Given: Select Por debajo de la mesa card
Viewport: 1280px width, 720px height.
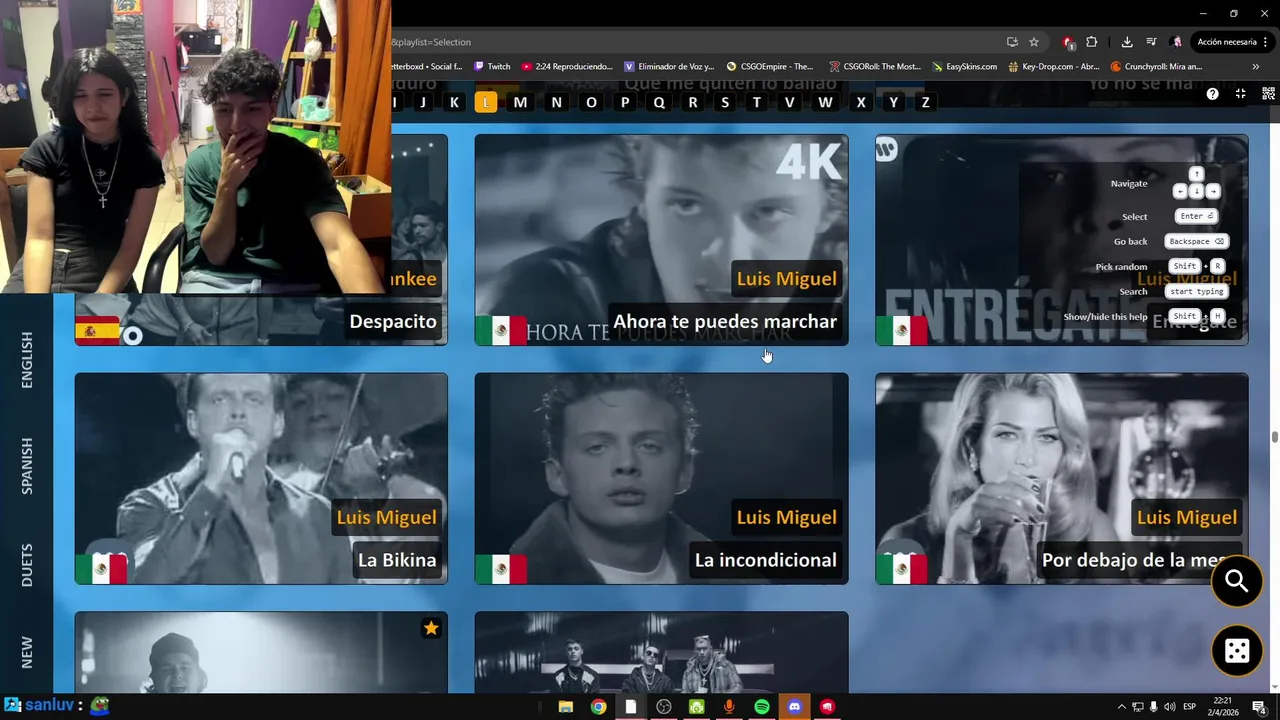Looking at the screenshot, I should pos(1062,479).
